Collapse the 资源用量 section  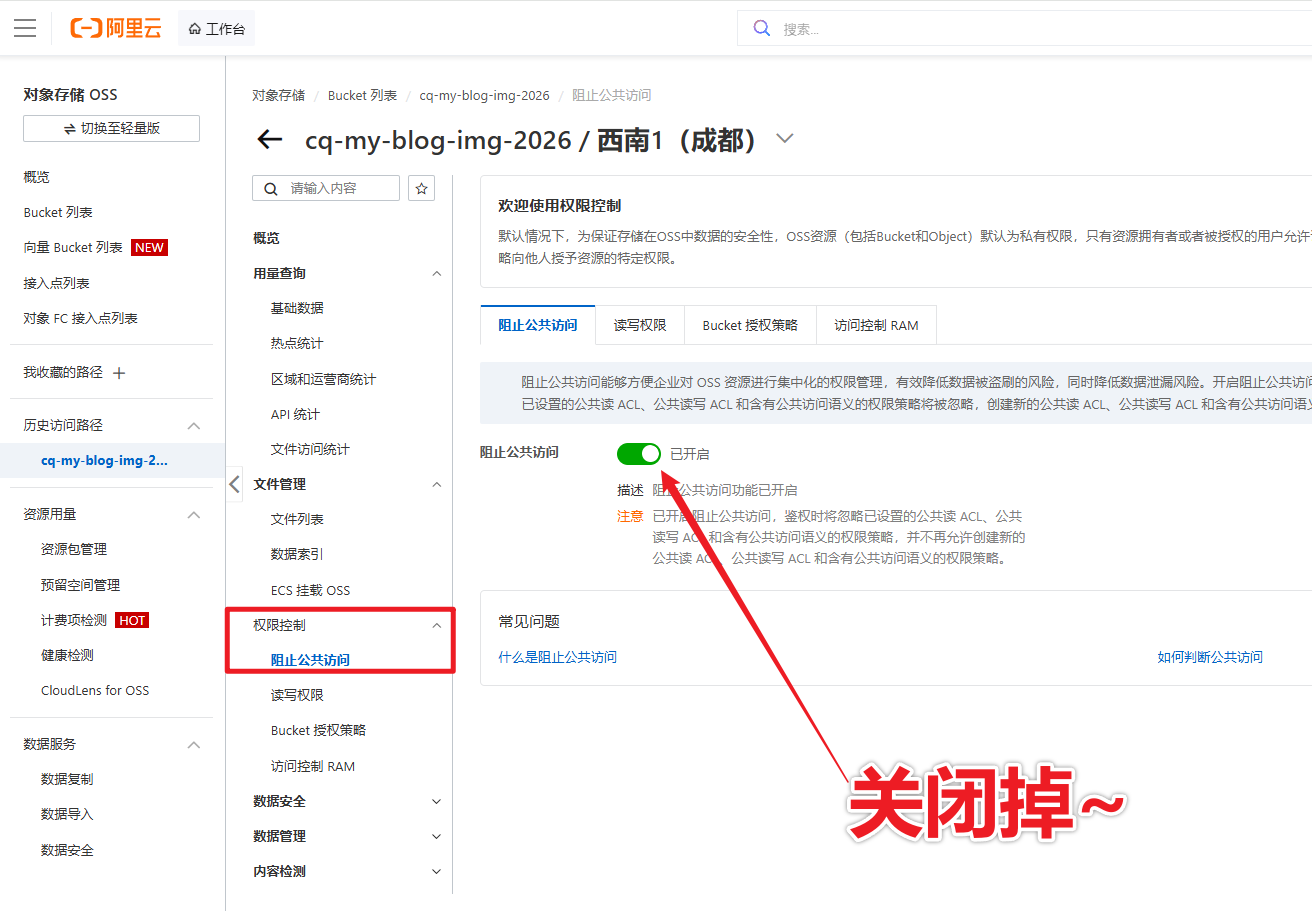pos(194,514)
